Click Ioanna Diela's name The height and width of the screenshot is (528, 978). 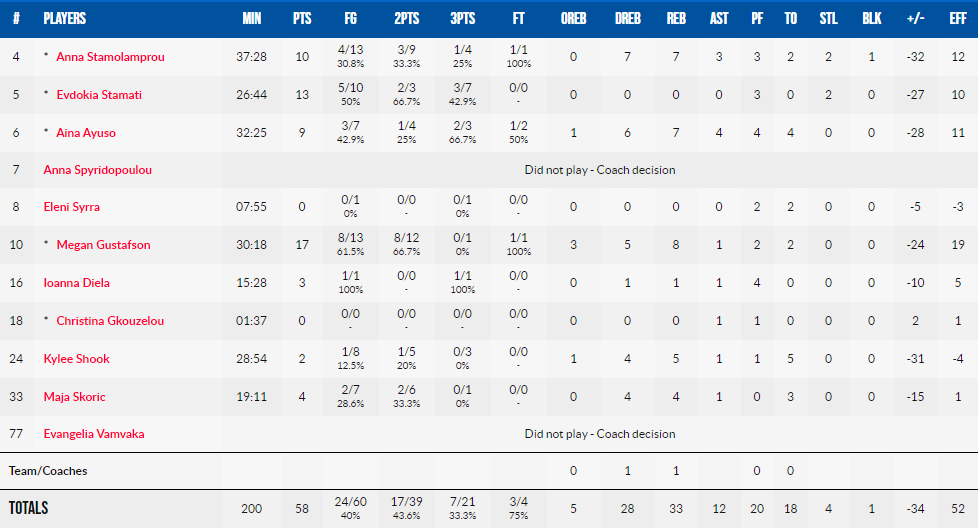[77, 282]
